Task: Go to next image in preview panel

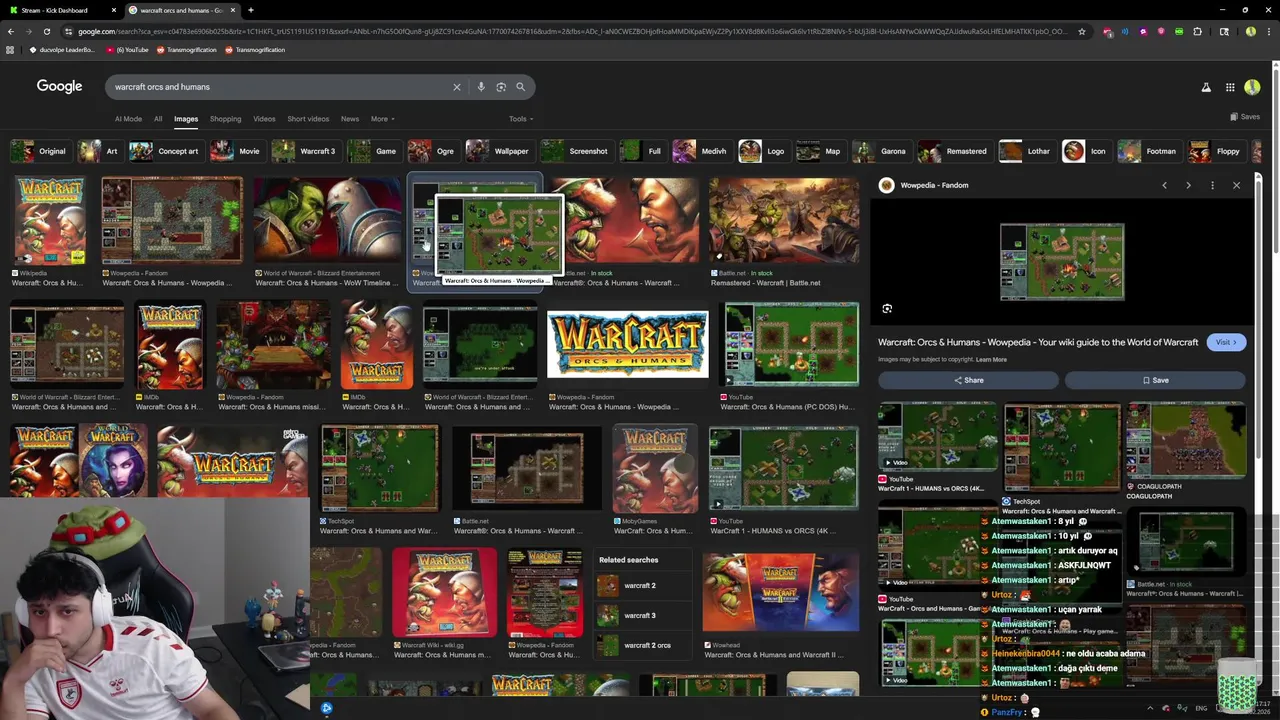Action: [1188, 185]
